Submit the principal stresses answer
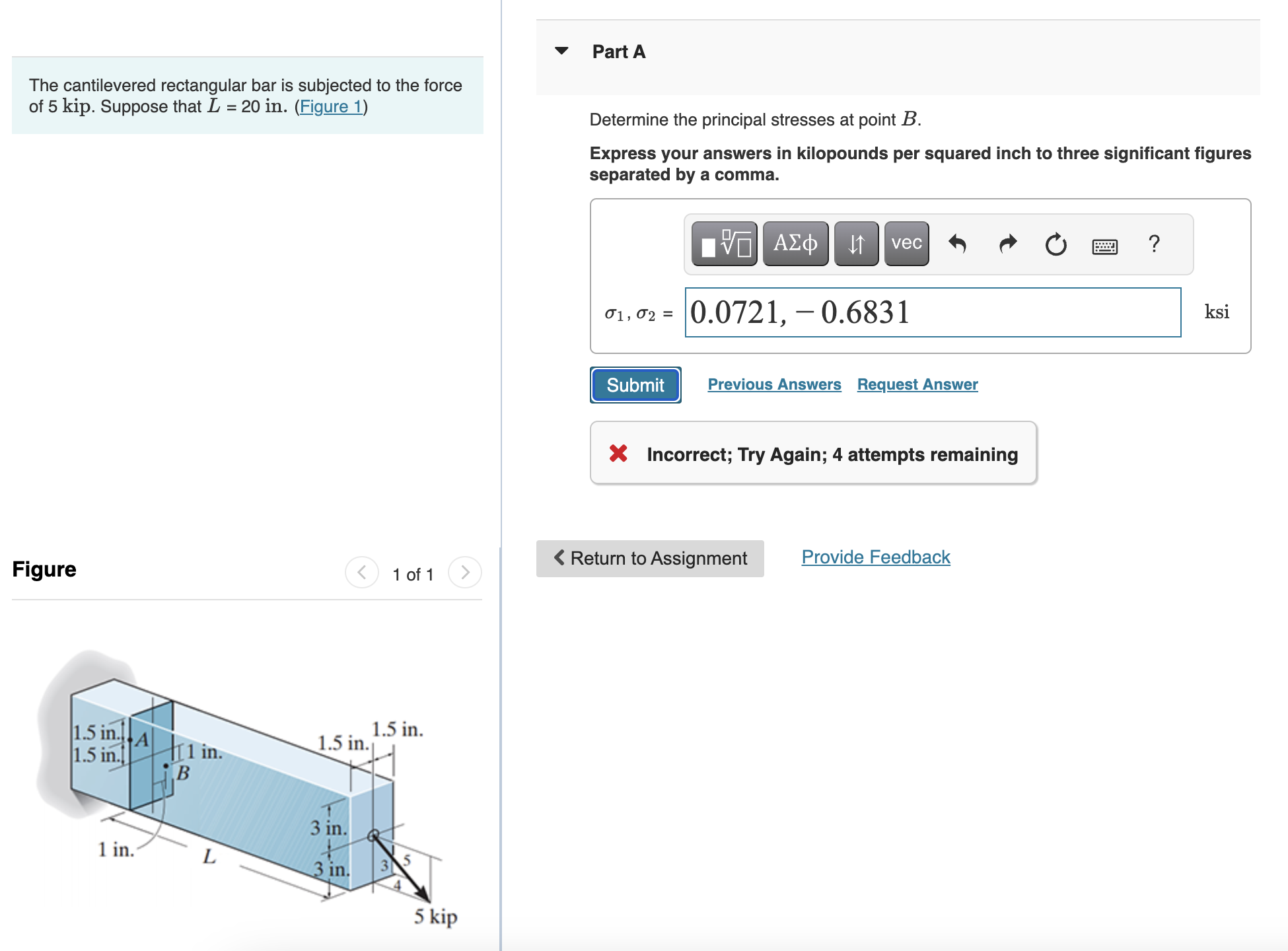 point(635,384)
